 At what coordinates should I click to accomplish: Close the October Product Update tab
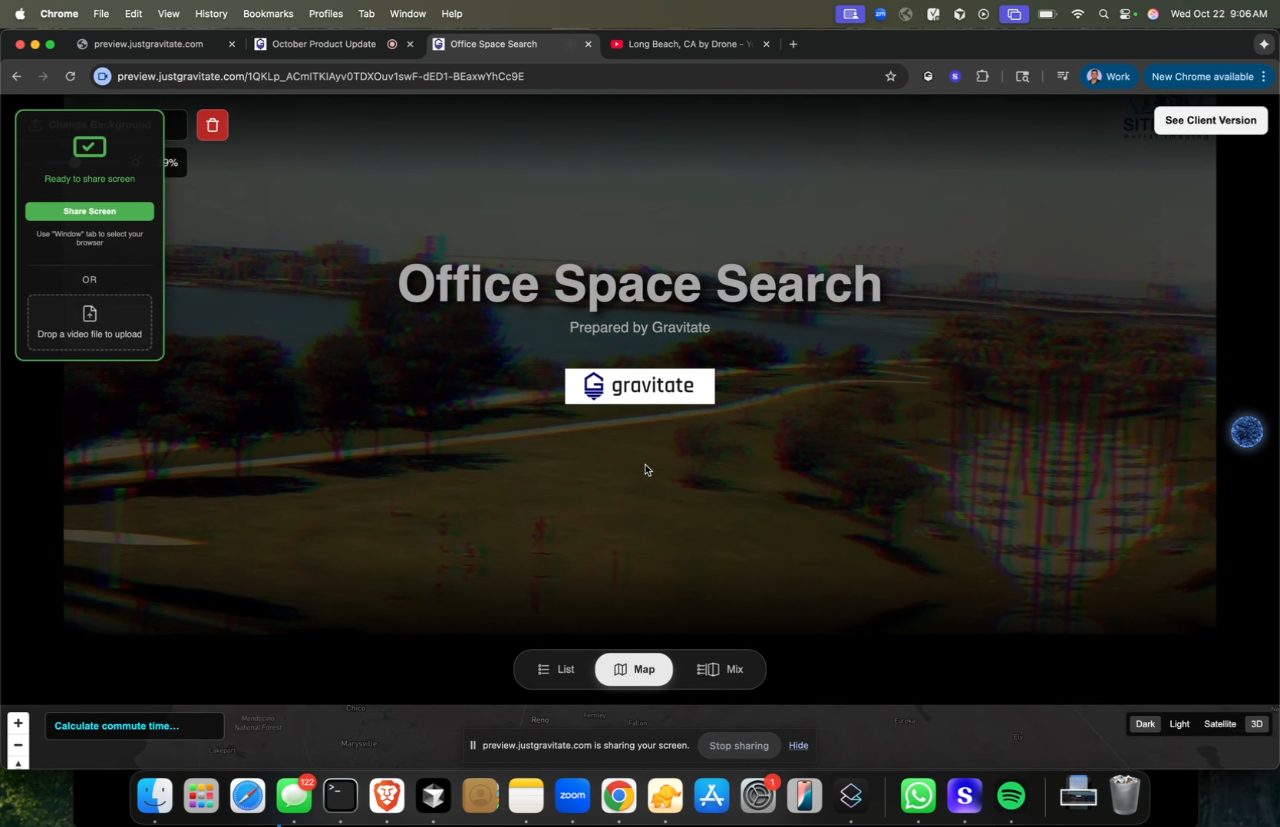pos(410,44)
